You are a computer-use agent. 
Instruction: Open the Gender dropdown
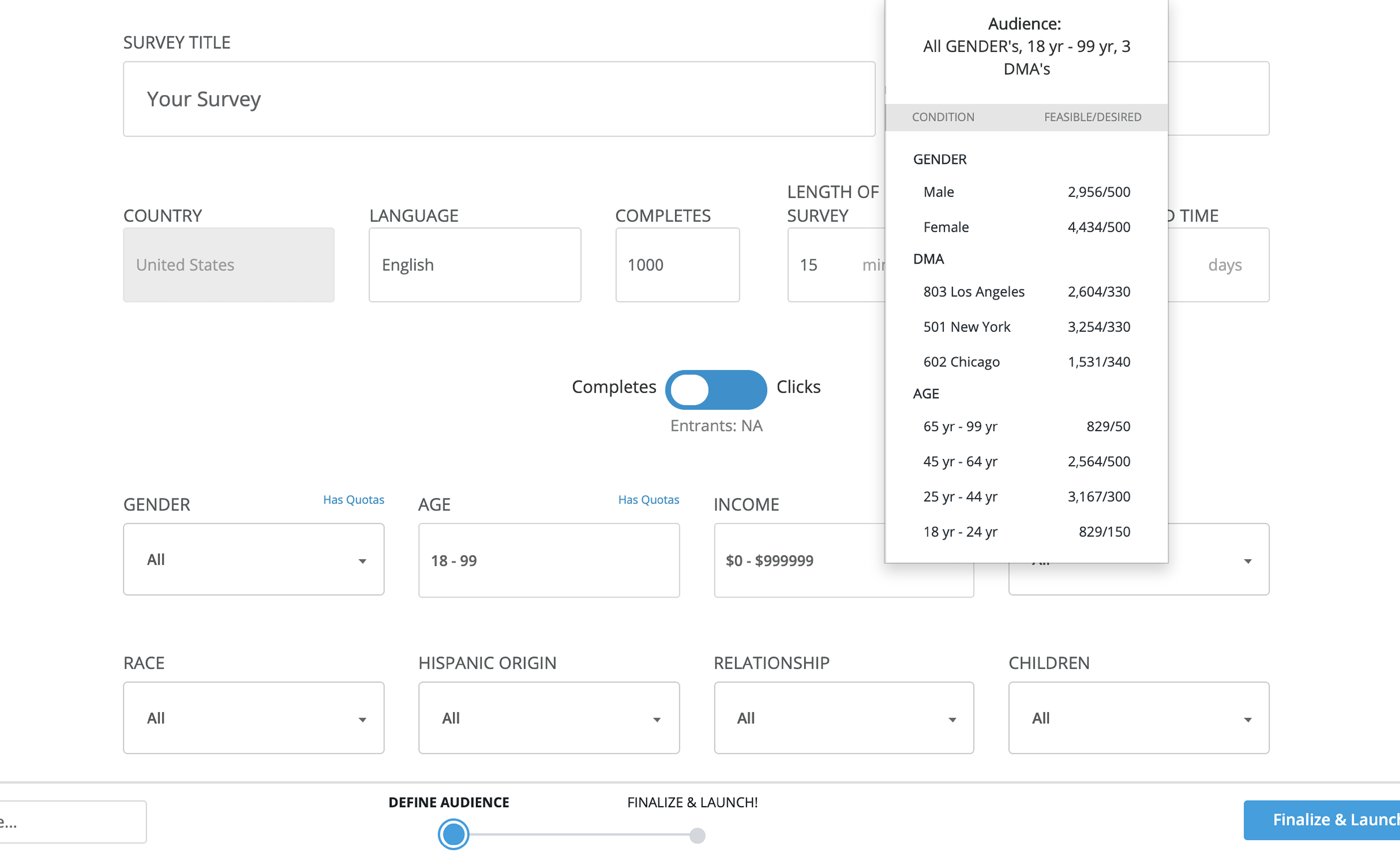click(254, 559)
